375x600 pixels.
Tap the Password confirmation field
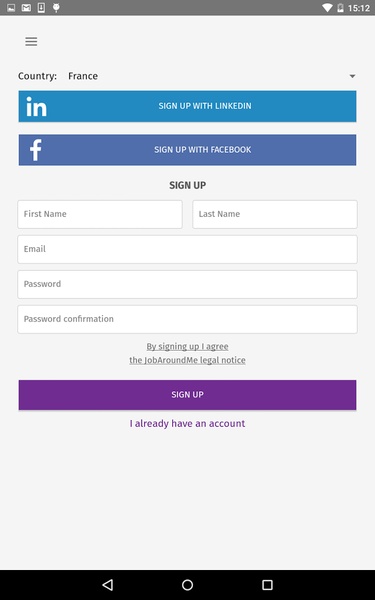(188, 319)
